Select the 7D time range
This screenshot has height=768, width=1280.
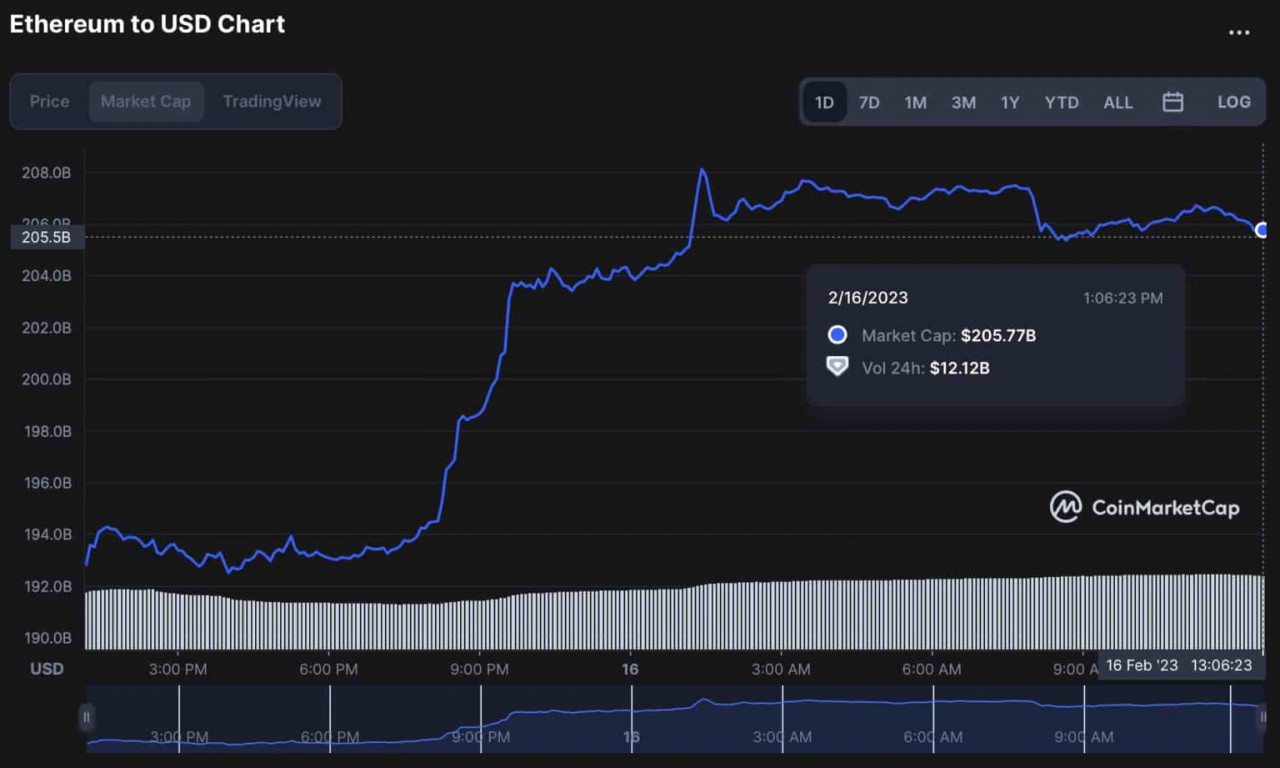point(869,102)
